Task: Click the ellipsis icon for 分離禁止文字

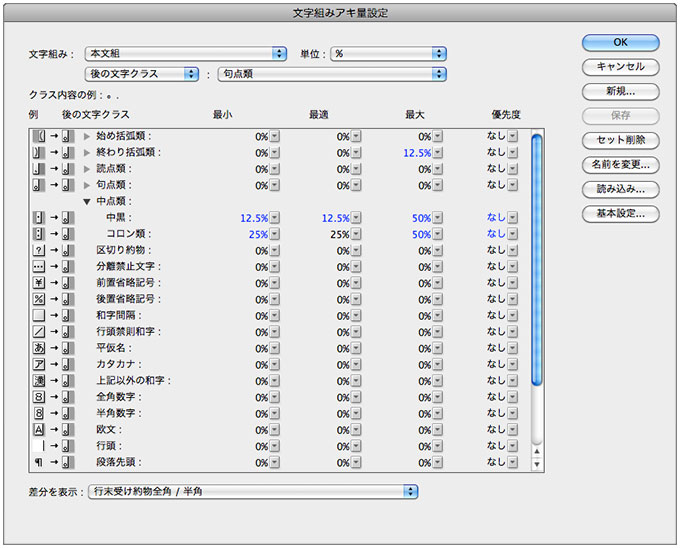Action: pos(39,267)
